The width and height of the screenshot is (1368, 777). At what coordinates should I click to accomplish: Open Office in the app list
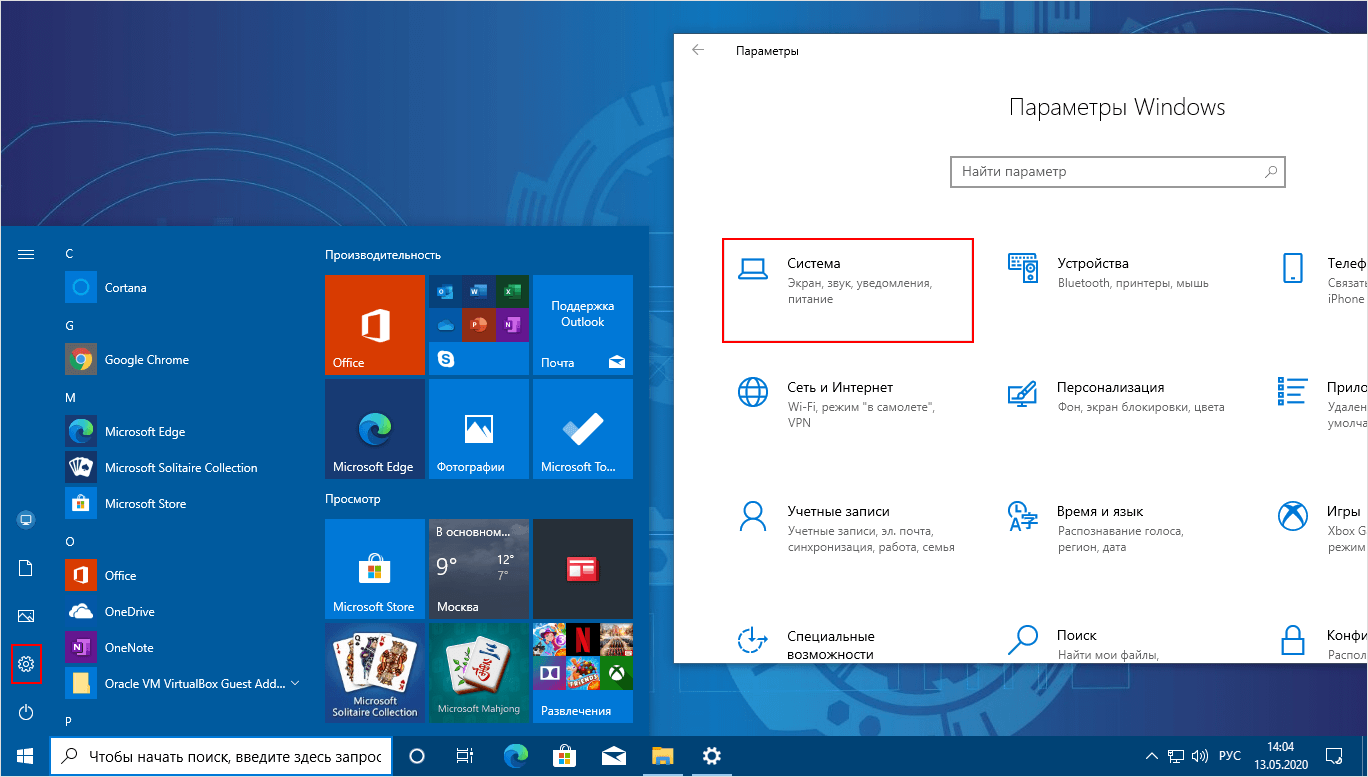point(185,576)
